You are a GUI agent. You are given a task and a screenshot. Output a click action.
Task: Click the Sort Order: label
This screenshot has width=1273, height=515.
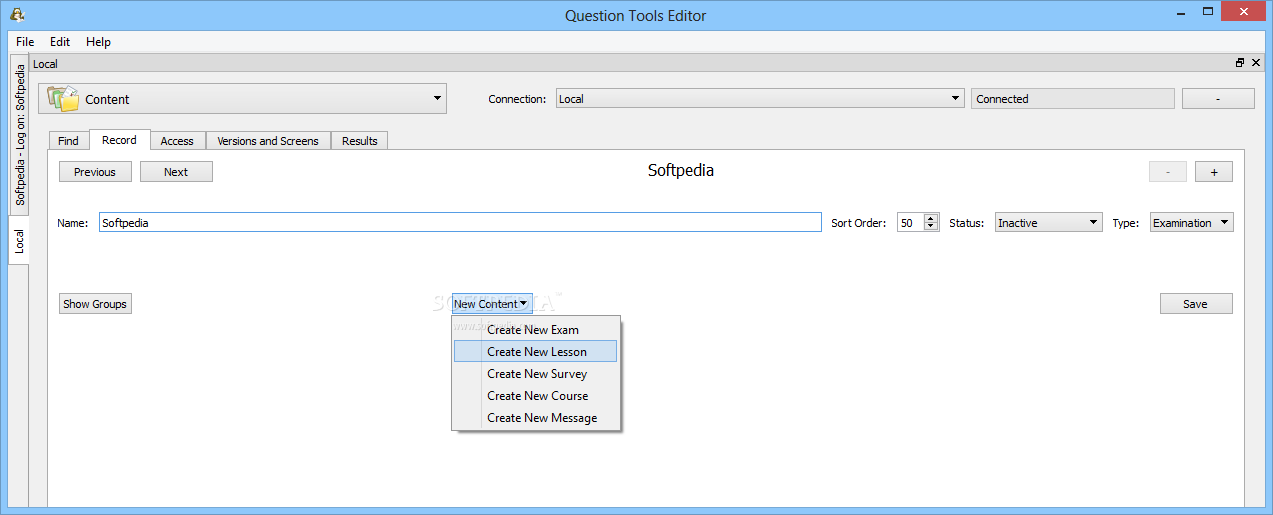(859, 223)
